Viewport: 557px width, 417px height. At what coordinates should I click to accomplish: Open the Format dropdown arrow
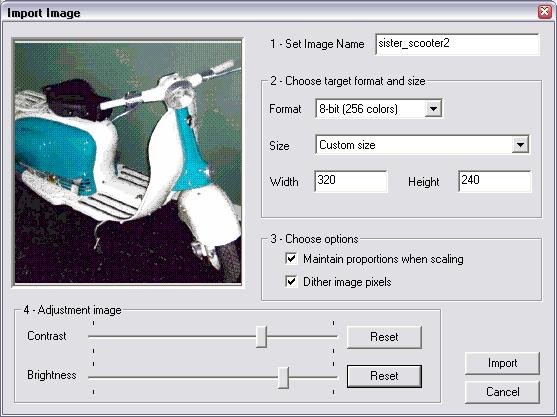[433, 108]
